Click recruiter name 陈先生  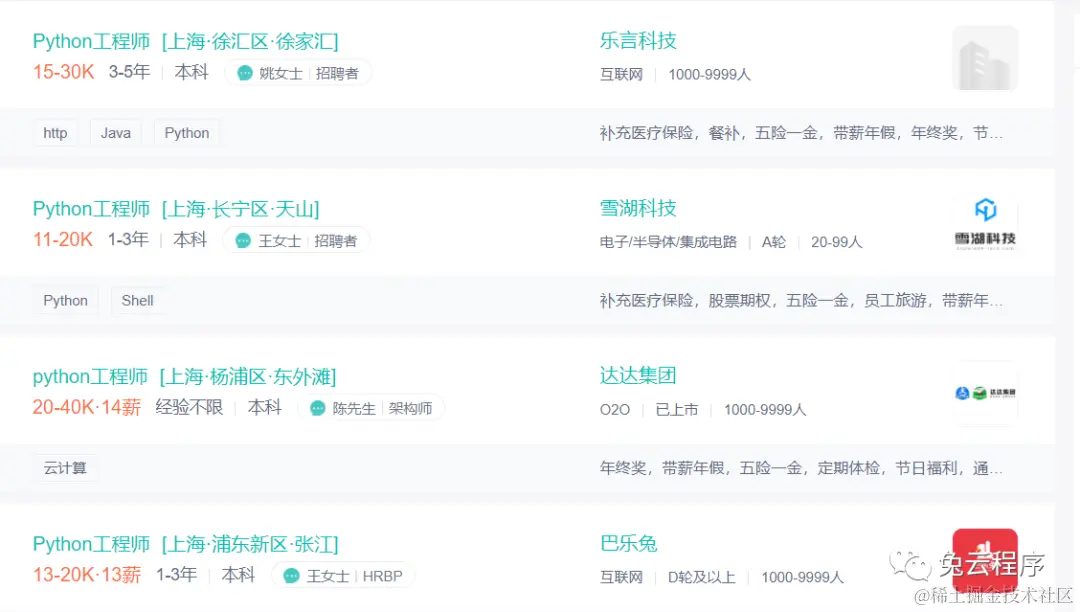(x=354, y=408)
